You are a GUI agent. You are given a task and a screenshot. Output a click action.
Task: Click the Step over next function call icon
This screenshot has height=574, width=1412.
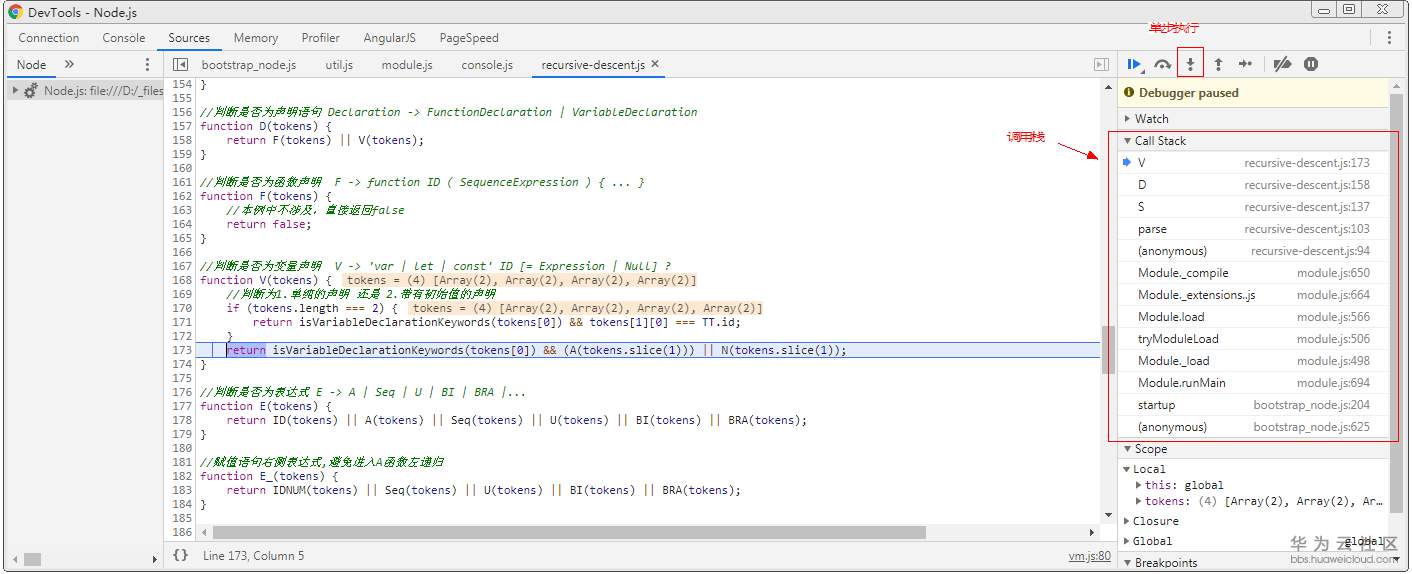[x=1162, y=64]
